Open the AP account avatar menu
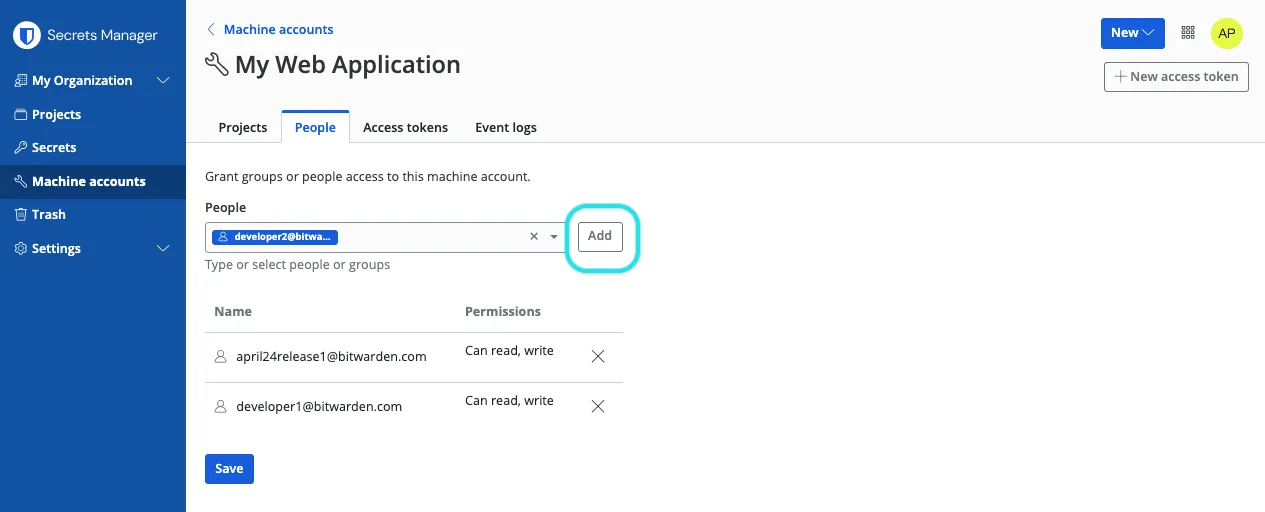1265x512 pixels. [x=1227, y=33]
